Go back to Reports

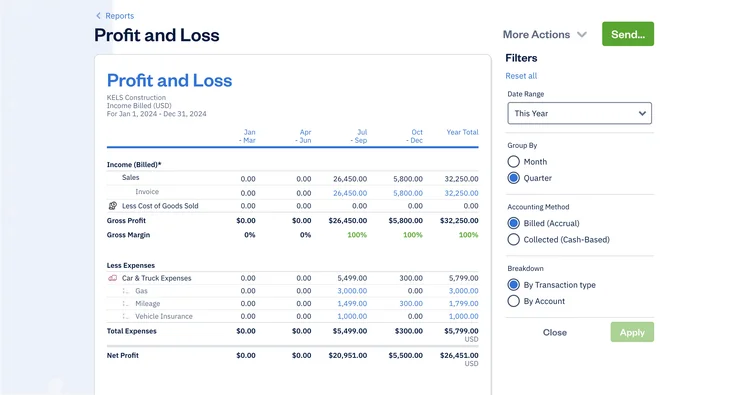[x=120, y=16]
